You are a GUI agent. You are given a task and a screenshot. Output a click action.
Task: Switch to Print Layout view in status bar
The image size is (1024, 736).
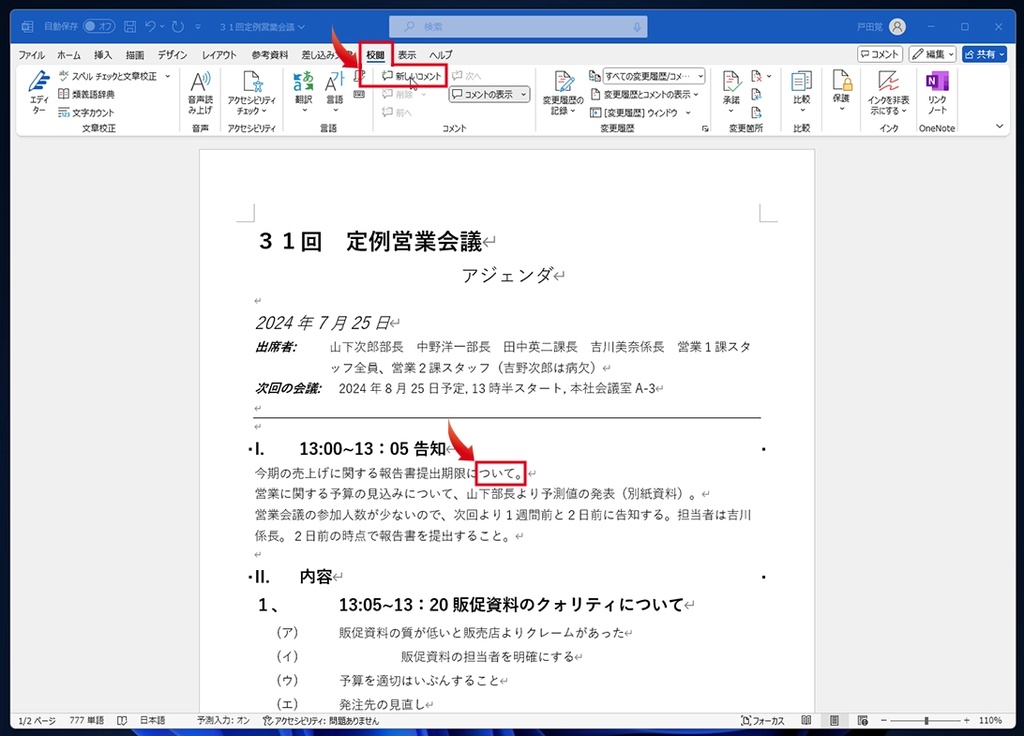click(835, 720)
